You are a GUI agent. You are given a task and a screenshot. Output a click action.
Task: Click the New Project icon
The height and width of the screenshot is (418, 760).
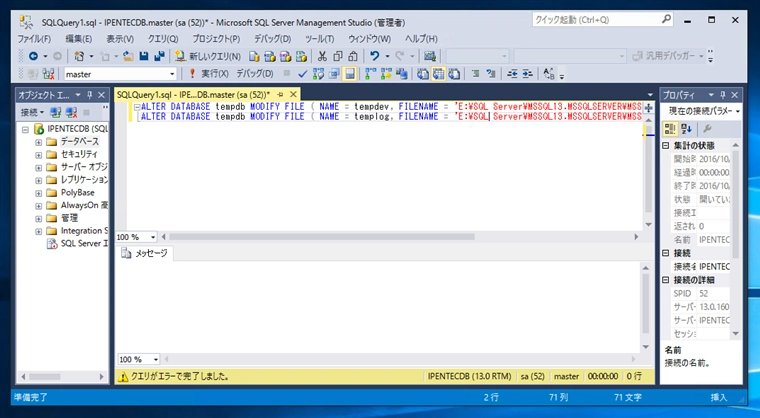click(79, 56)
